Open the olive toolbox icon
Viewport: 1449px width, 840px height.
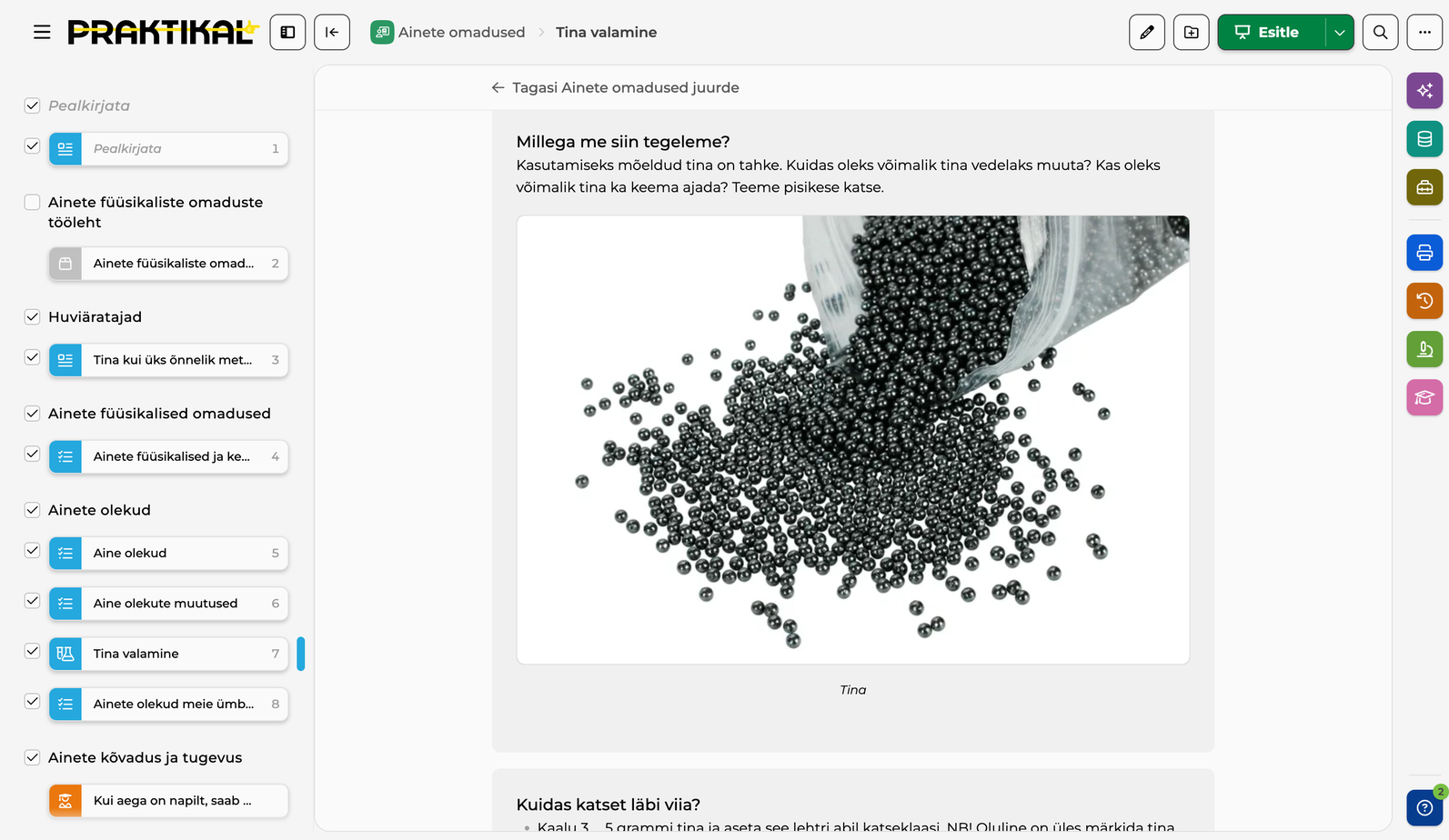[1424, 187]
